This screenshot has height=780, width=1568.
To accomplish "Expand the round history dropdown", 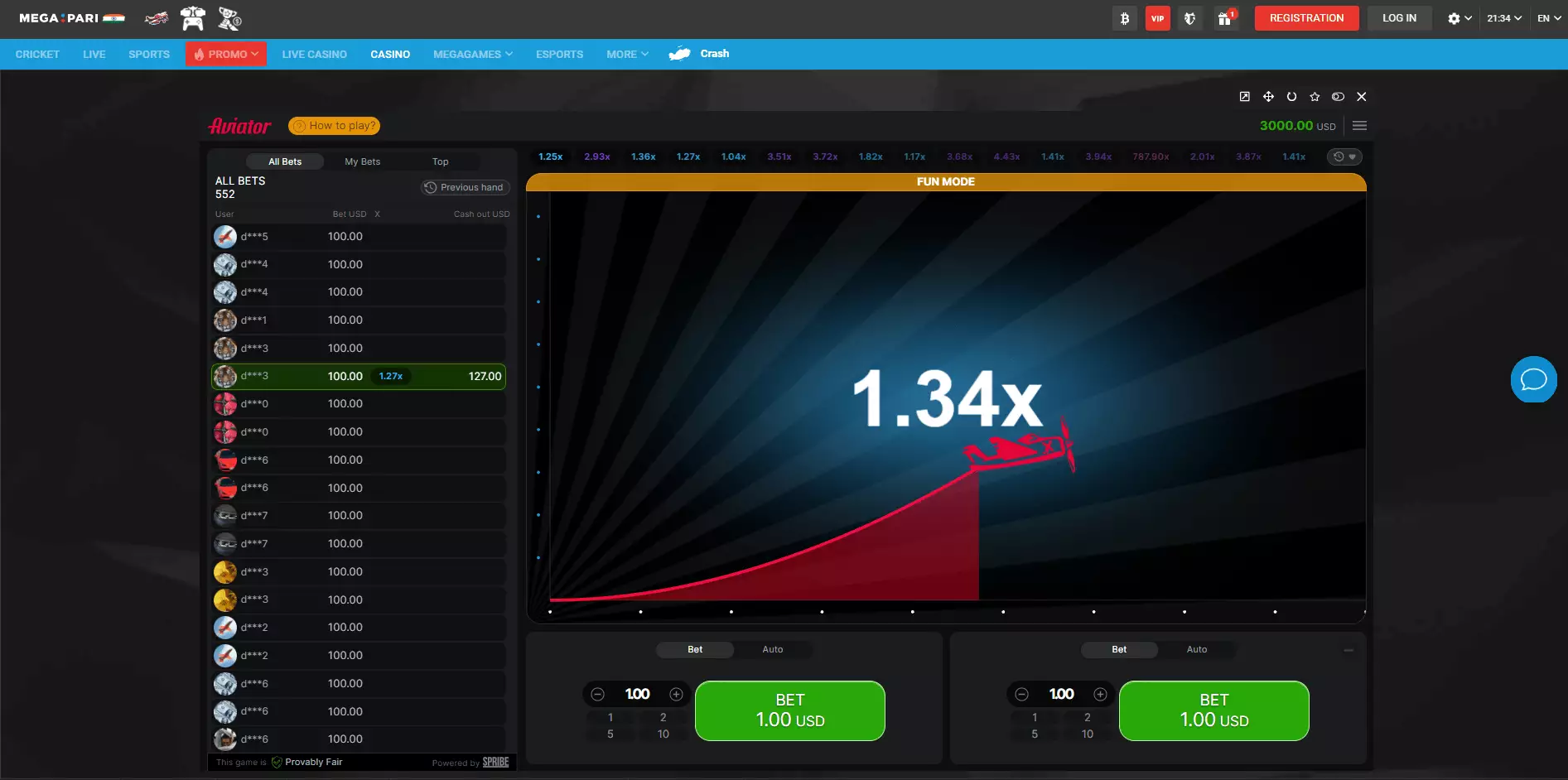I will 1344,156.
